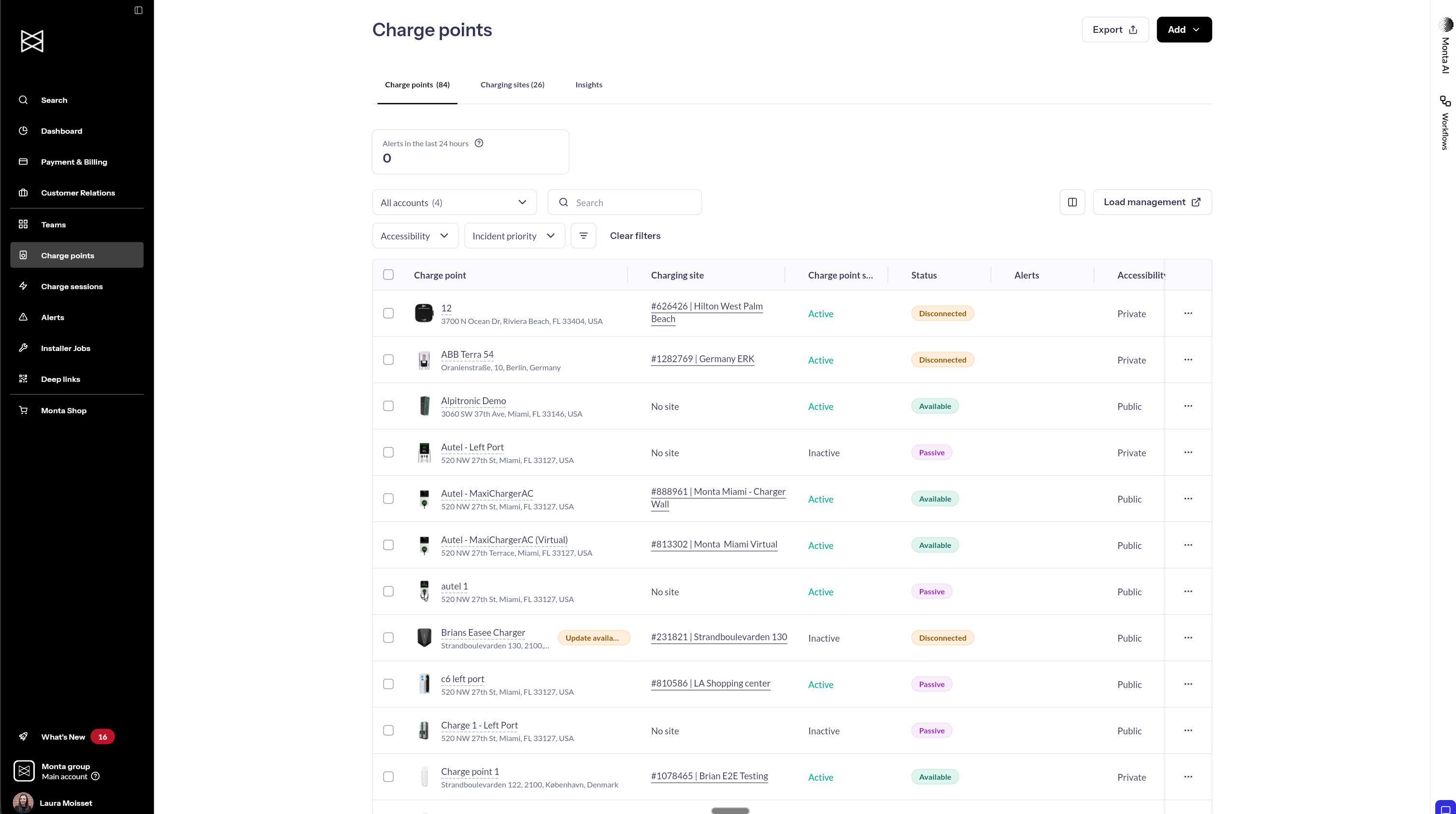Open the Accessibility filter dropdown
The width and height of the screenshot is (1456, 814).
point(415,236)
